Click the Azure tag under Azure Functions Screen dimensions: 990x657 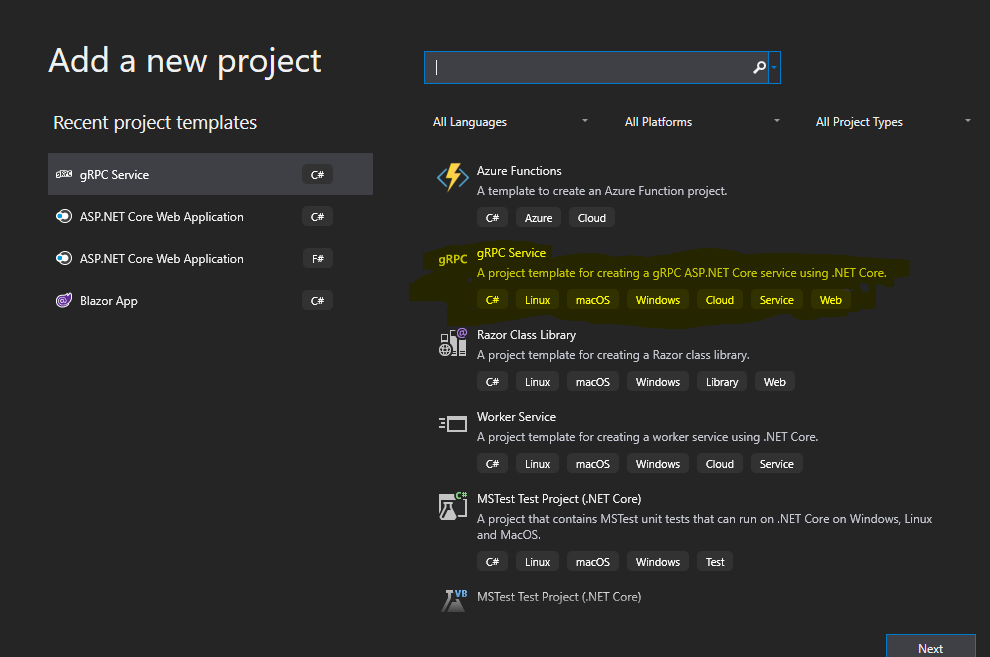tap(538, 217)
